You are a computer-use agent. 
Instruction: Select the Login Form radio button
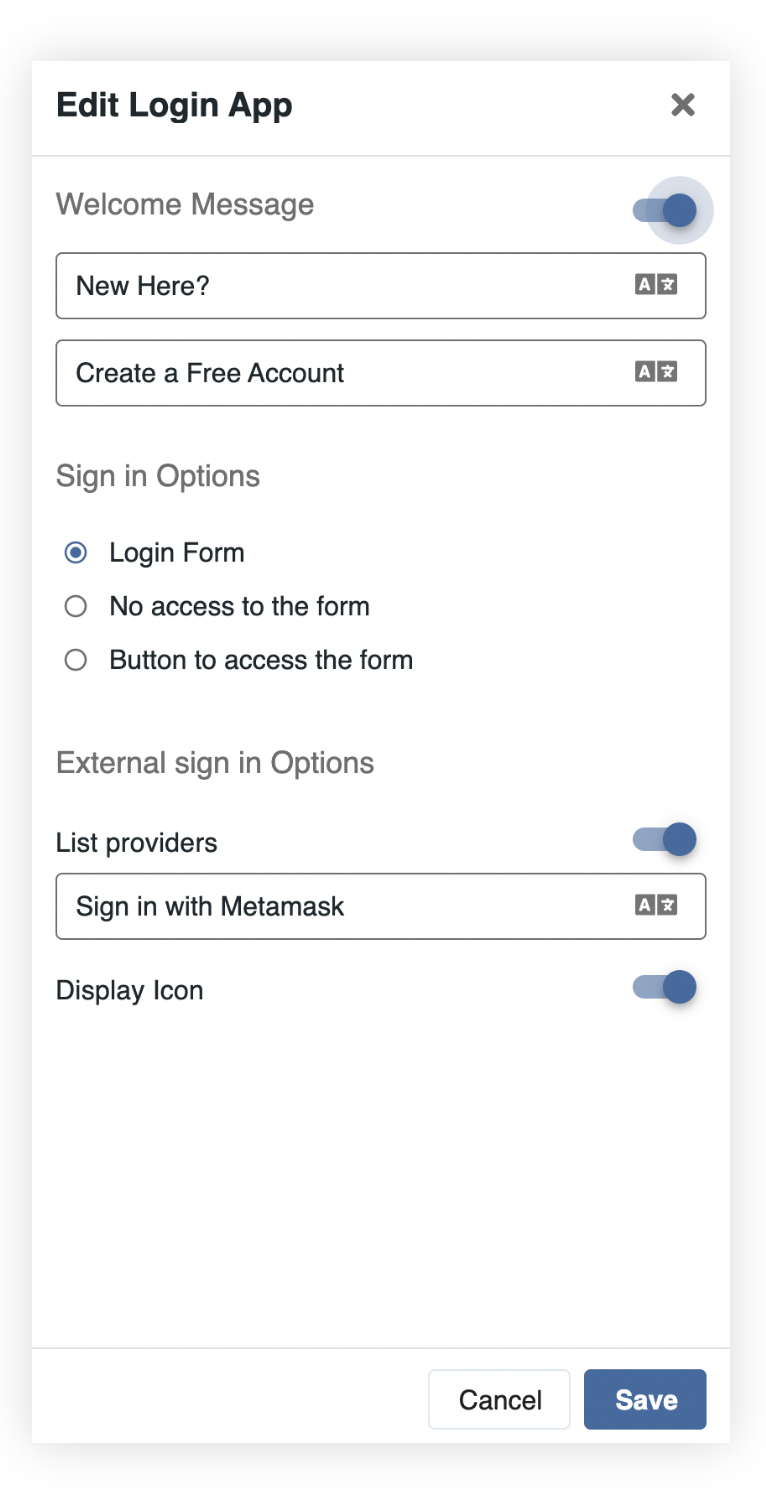click(76, 553)
